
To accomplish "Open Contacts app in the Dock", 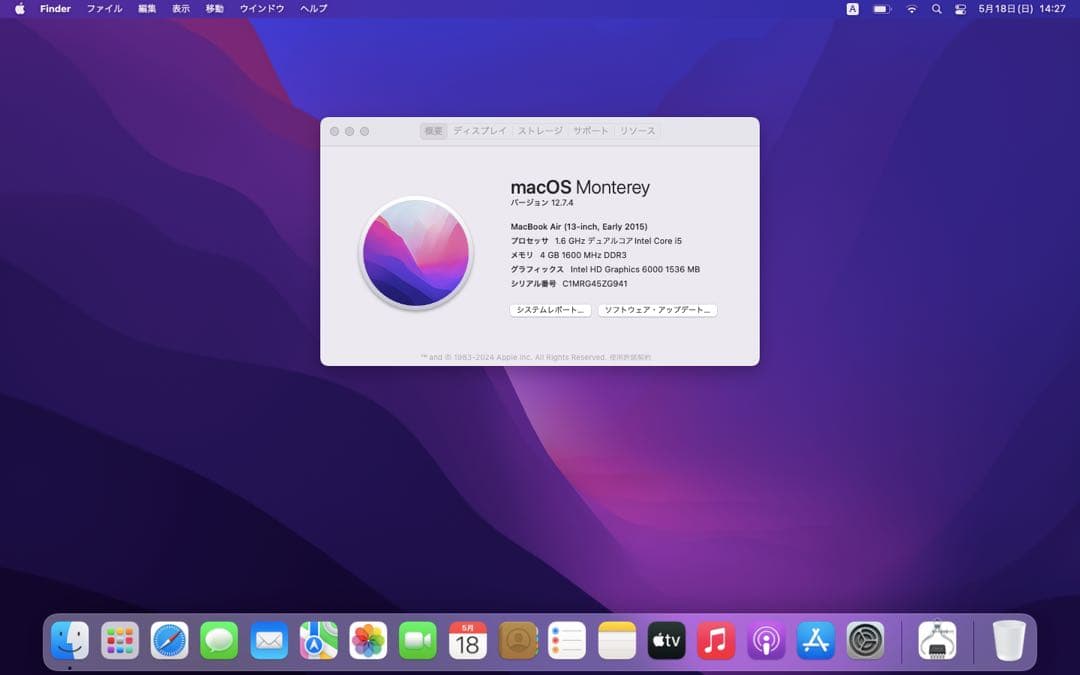I will coord(518,640).
